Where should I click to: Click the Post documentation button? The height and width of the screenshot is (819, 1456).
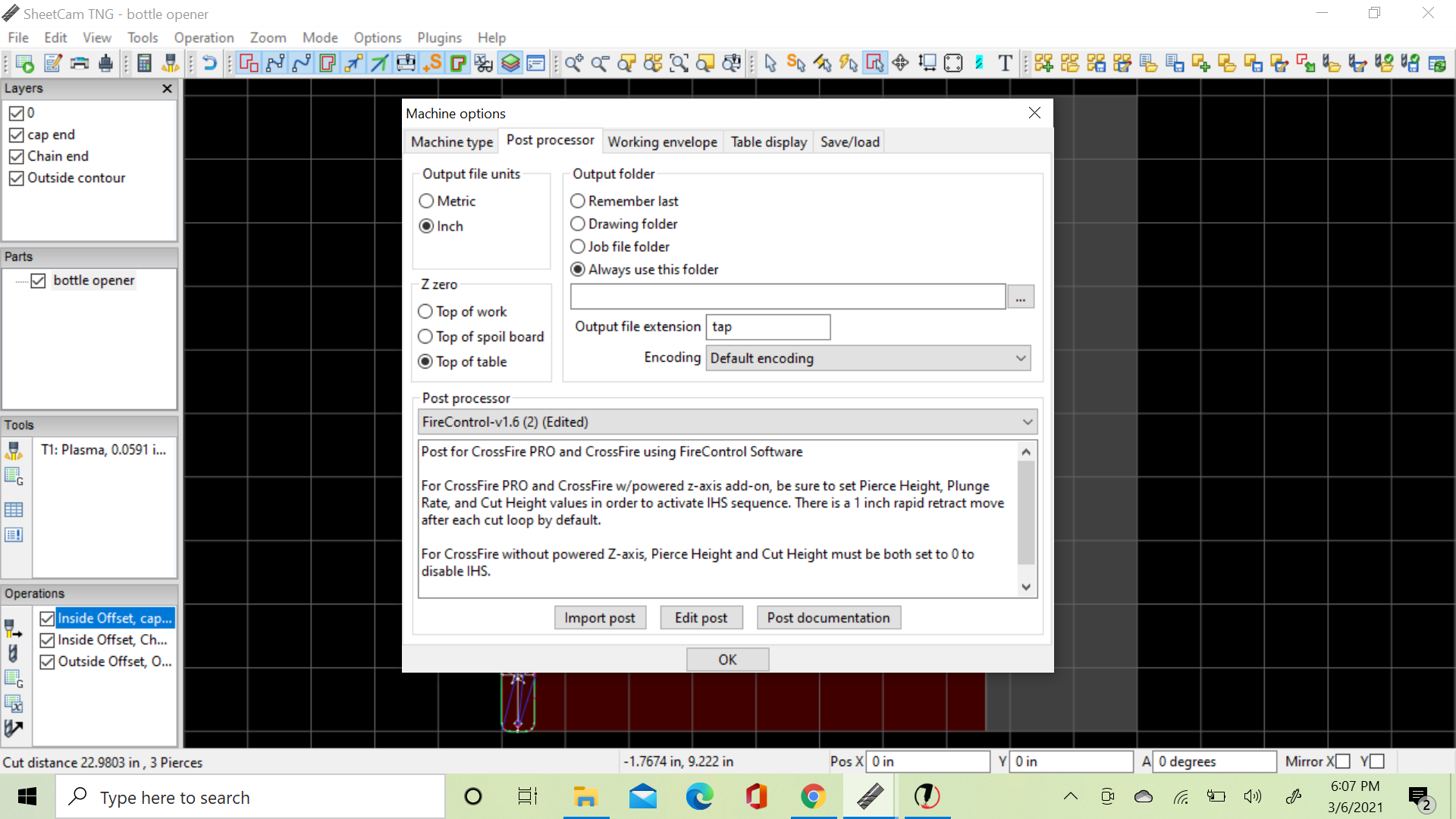point(828,617)
